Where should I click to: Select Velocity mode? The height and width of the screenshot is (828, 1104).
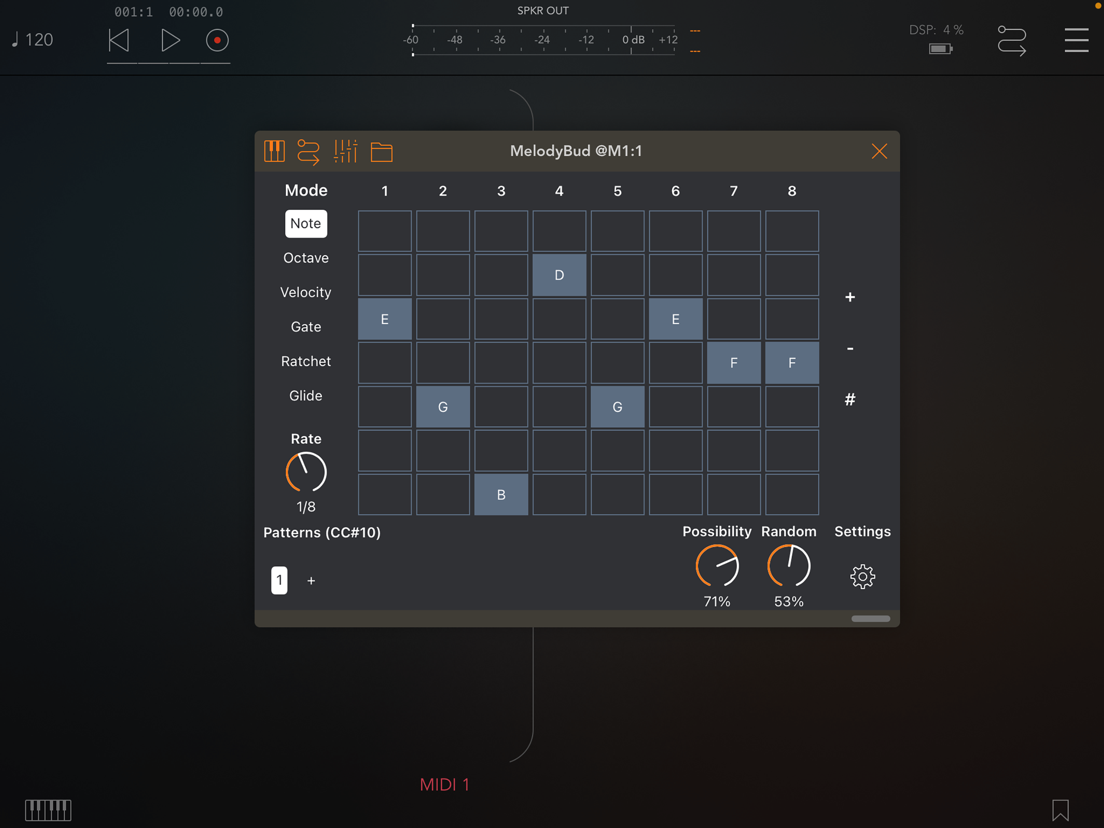click(x=306, y=292)
